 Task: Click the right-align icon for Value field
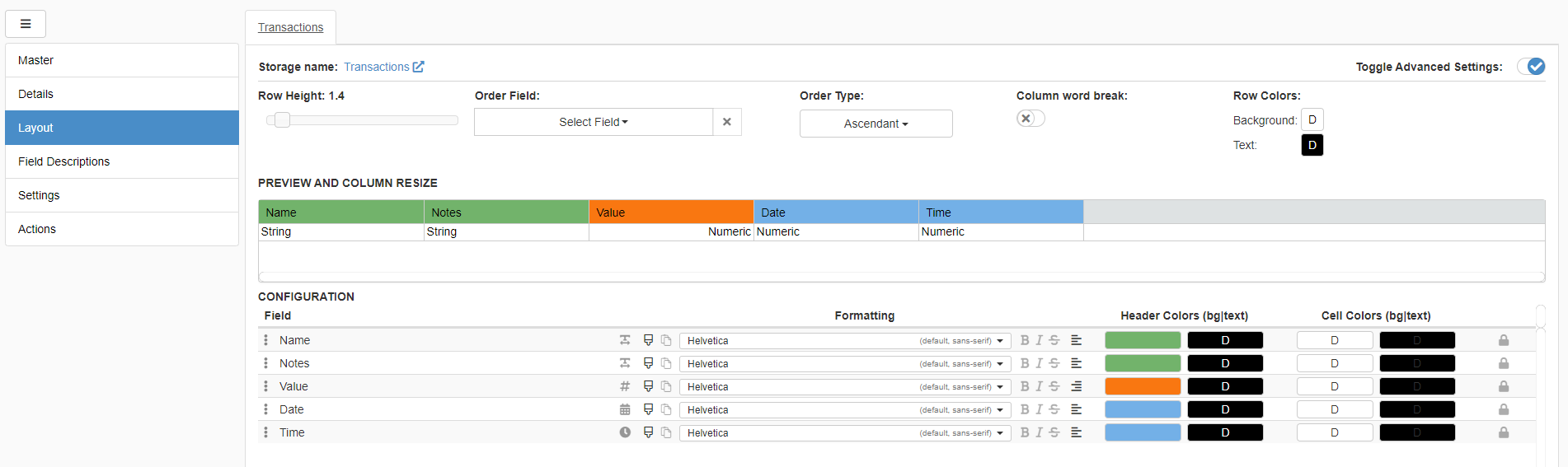(1076, 386)
